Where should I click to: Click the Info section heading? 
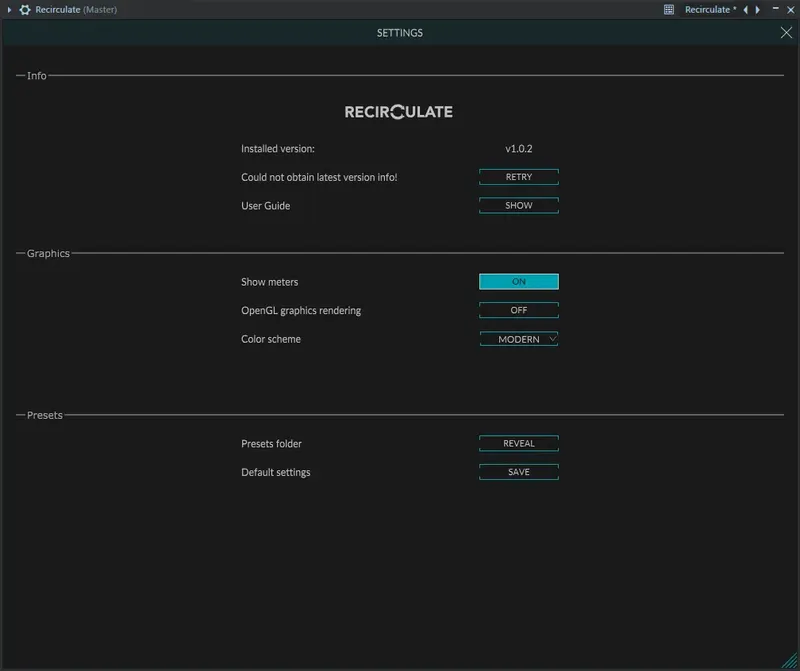click(x=36, y=76)
